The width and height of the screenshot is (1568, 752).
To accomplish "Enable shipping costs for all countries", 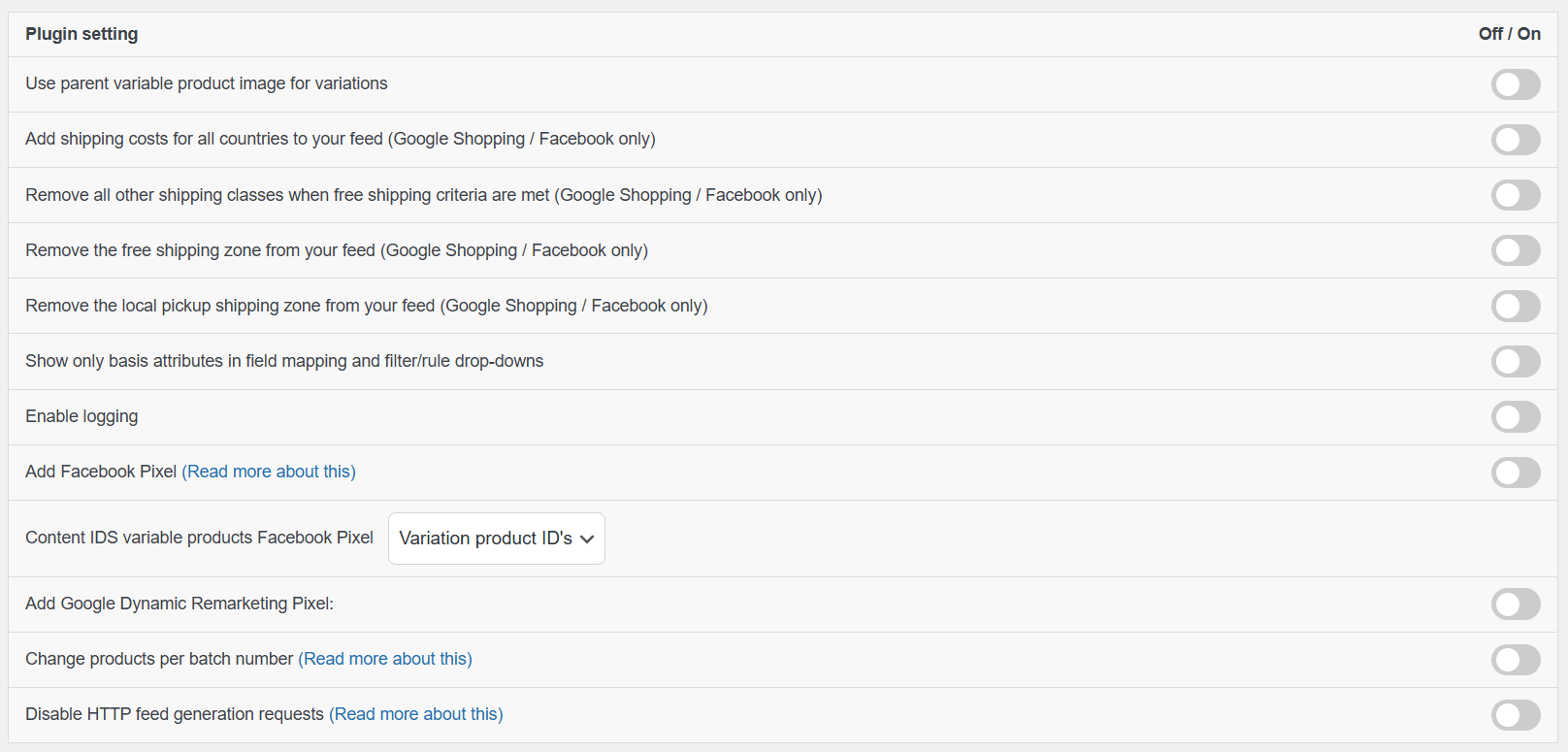I will (x=1515, y=140).
